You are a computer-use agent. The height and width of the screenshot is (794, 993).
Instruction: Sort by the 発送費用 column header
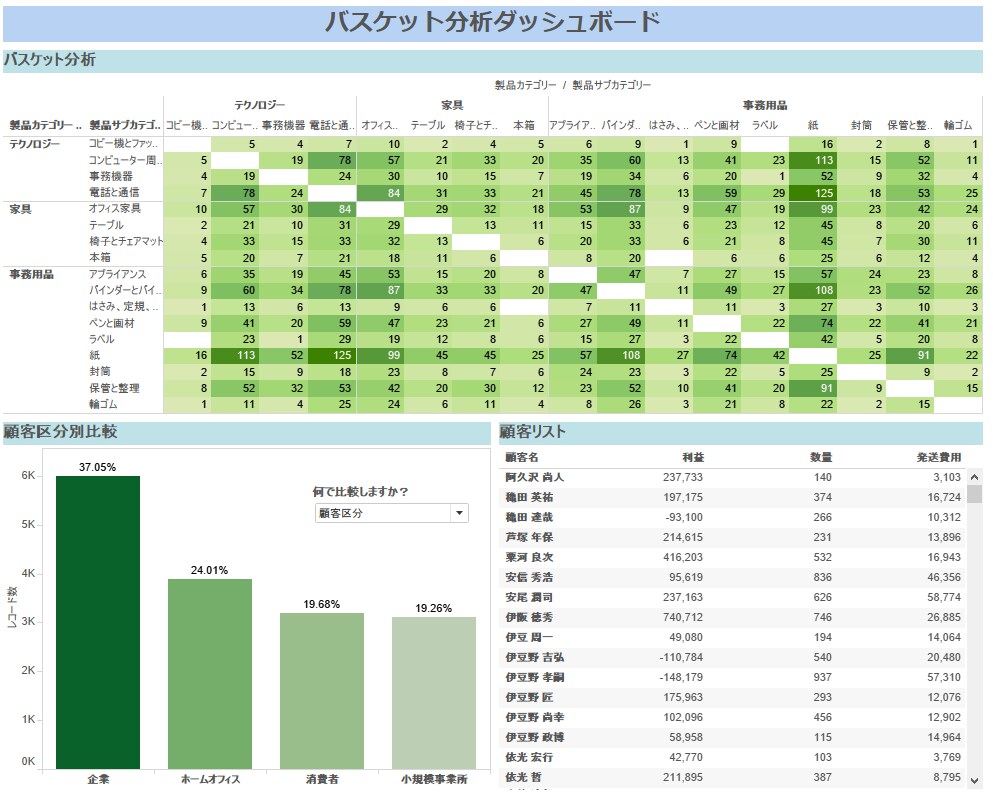[939, 457]
